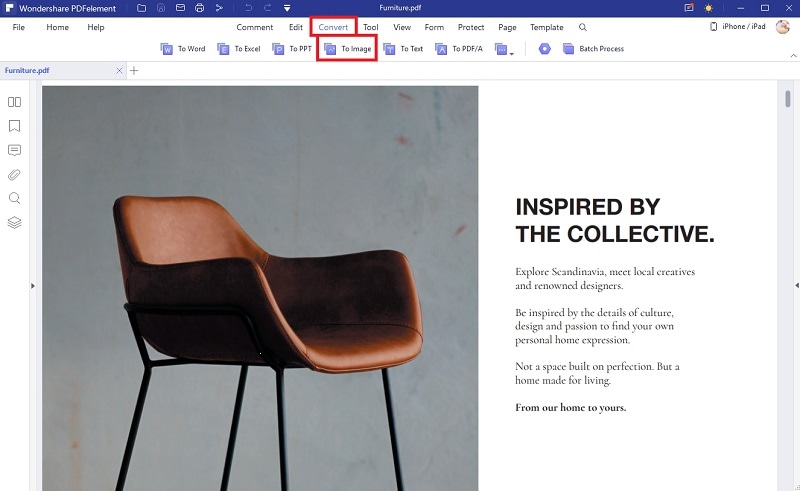The image size is (800, 491).
Task: Close the Furniture.pdf tab
Action: coord(119,70)
